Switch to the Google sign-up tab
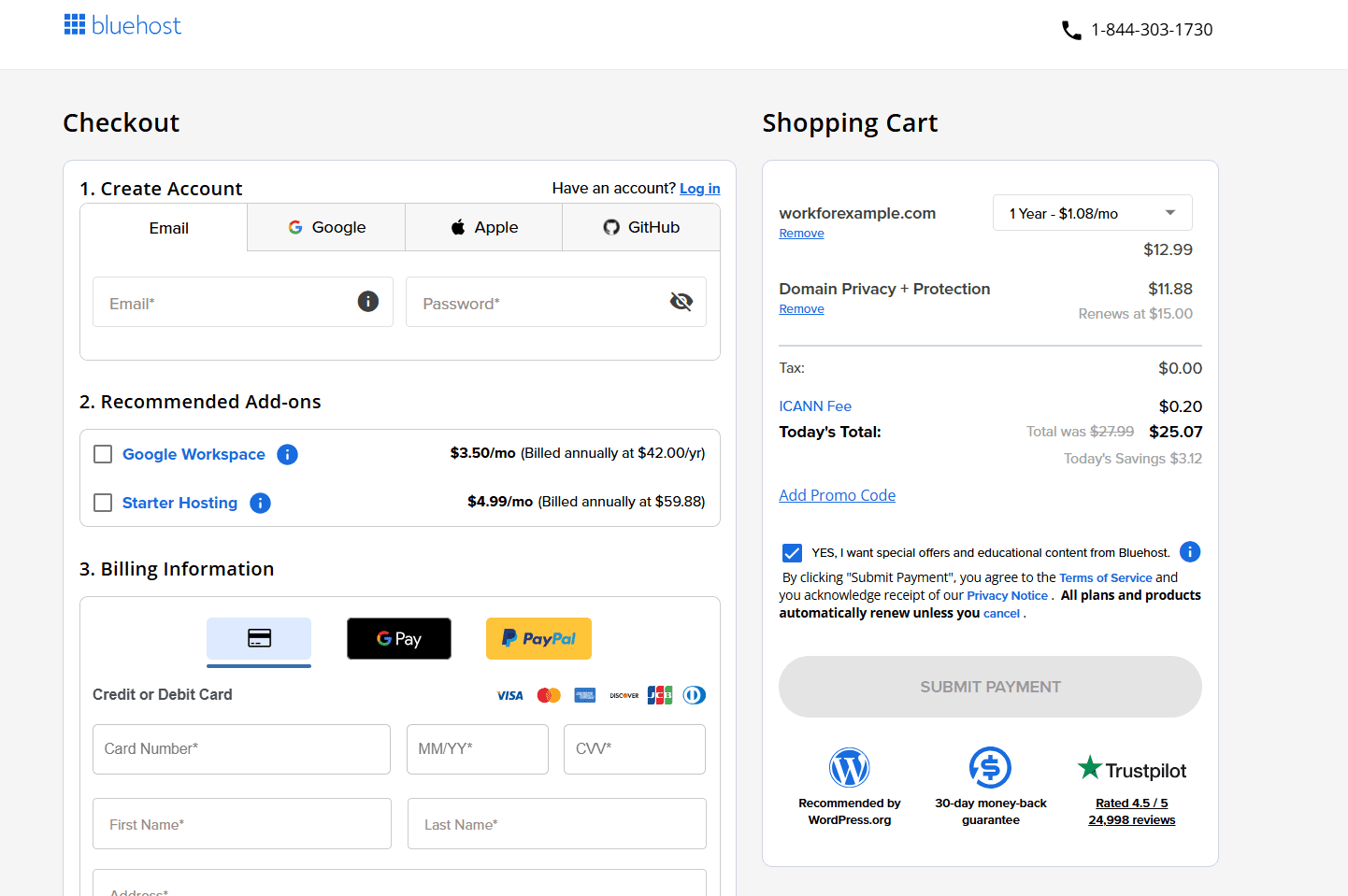Screen dimensions: 1348x896 [x=326, y=227]
